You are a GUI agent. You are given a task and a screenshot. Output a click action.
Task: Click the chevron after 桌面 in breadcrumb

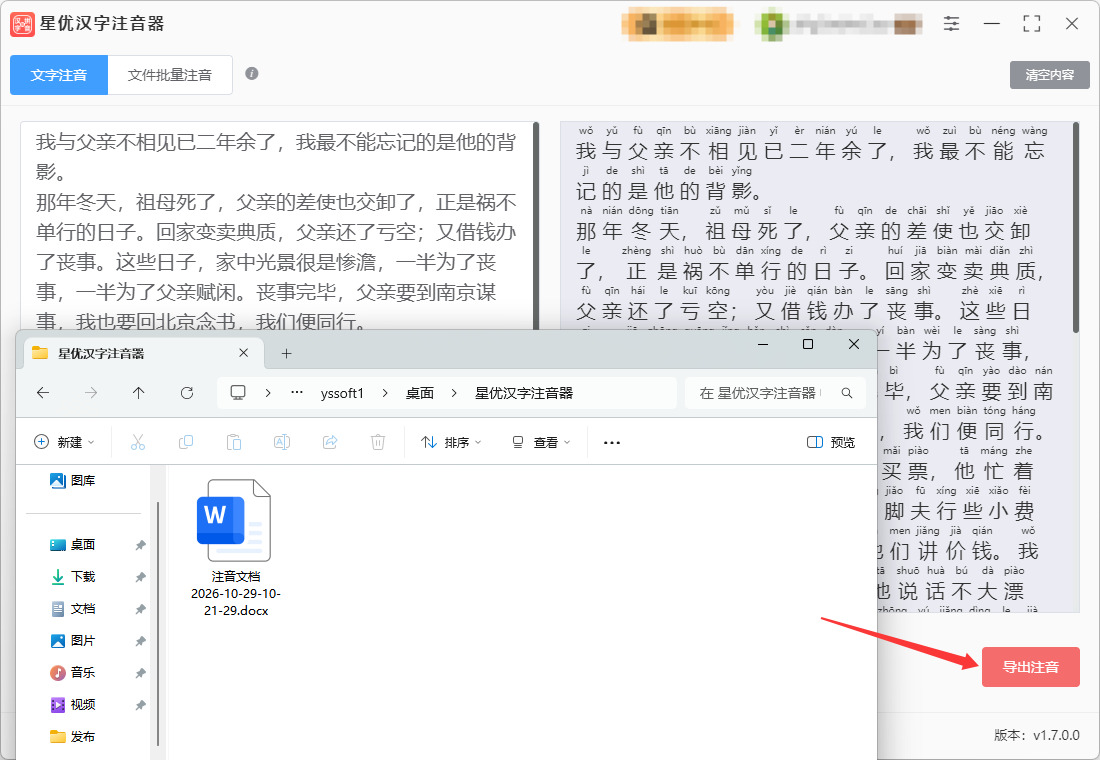pyautogui.click(x=454, y=393)
